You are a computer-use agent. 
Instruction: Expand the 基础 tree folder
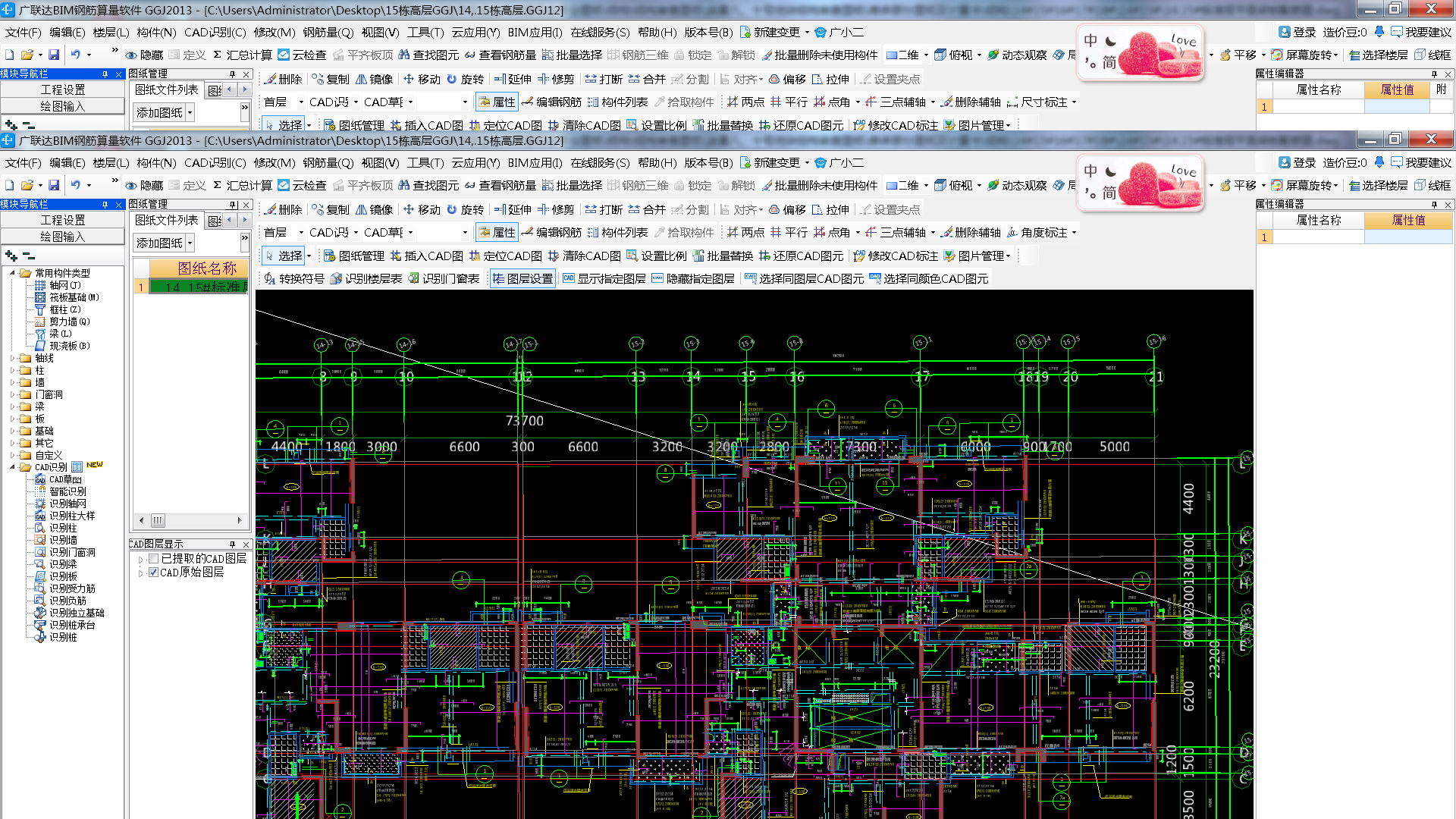click(x=13, y=431)
